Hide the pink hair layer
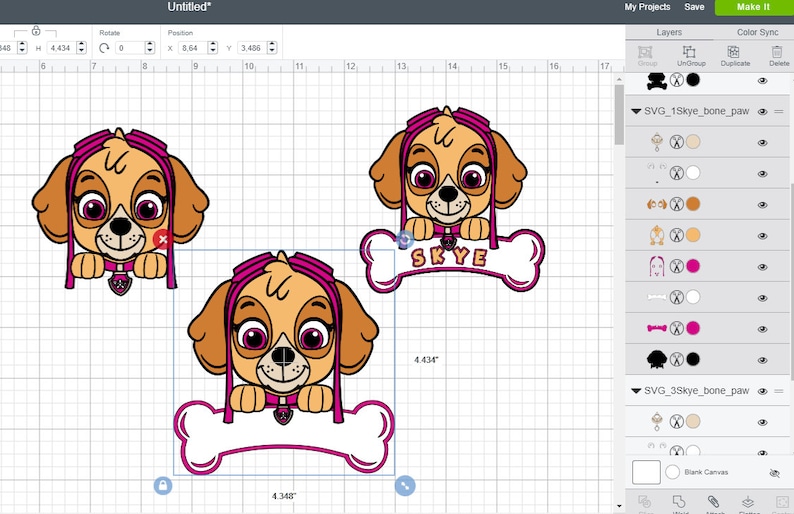This screenshot has height=514, width=794. (762, 267)
